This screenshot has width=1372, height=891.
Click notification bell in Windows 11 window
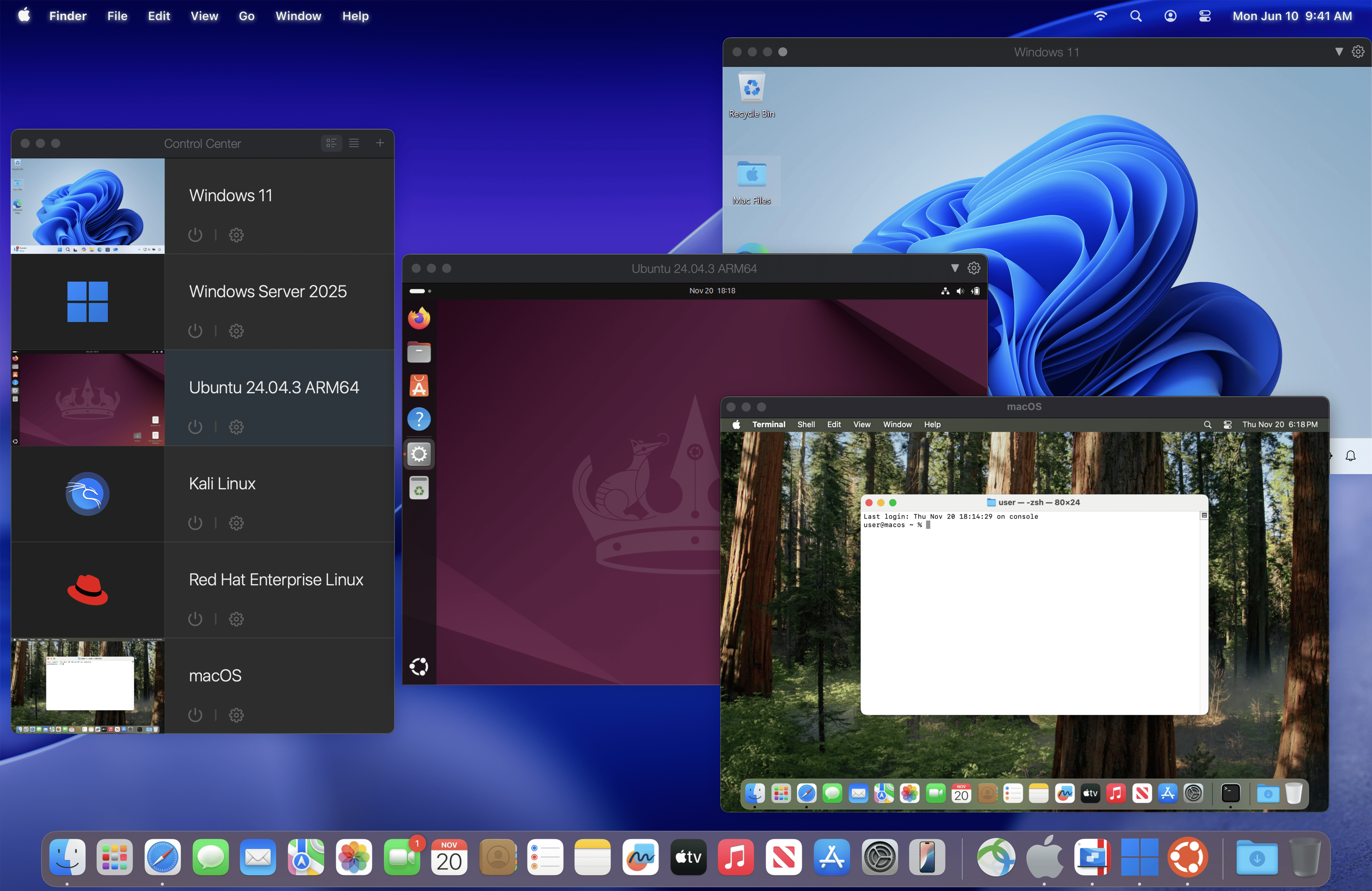(x=1351, y=456)
